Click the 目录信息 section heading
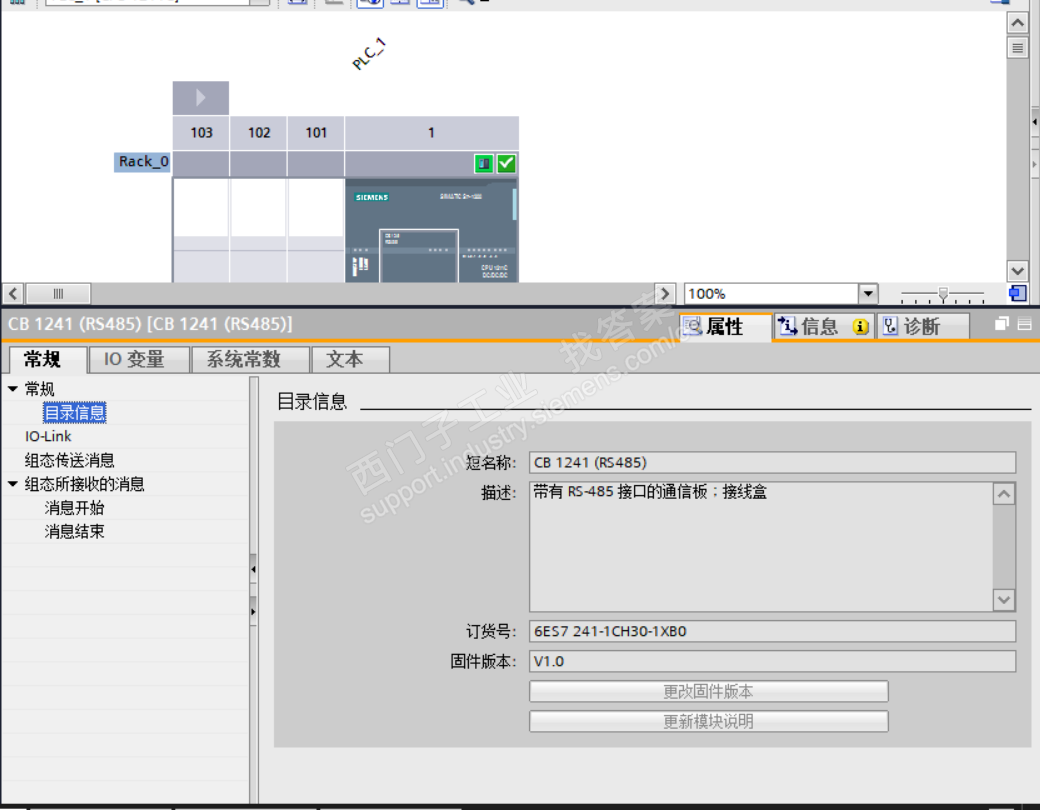This screenshot has height=810, width=1040. pyautogui.click(x=312, y=401)
